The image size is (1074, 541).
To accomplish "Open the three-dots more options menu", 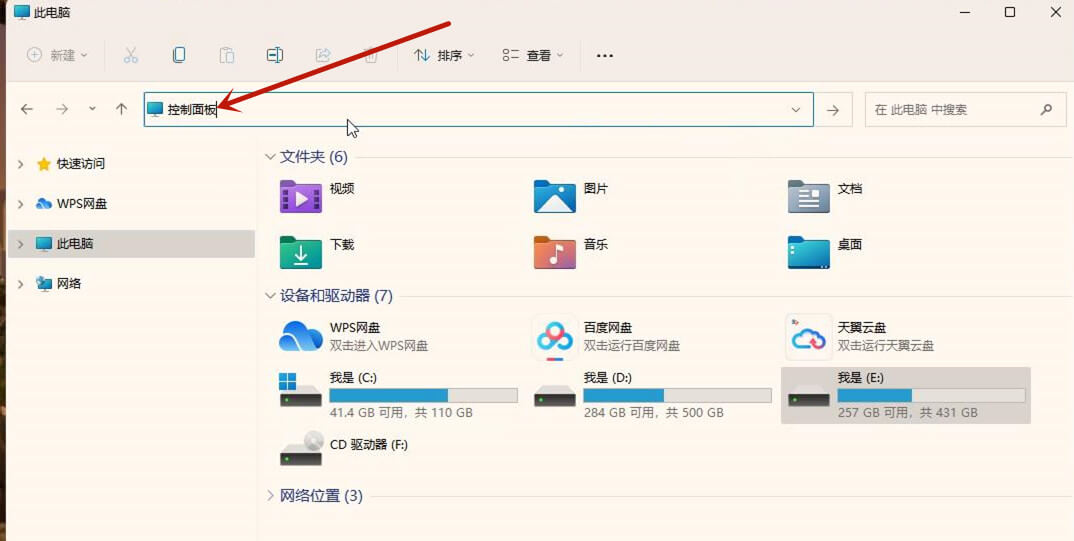I will click(x=605, y=55).
